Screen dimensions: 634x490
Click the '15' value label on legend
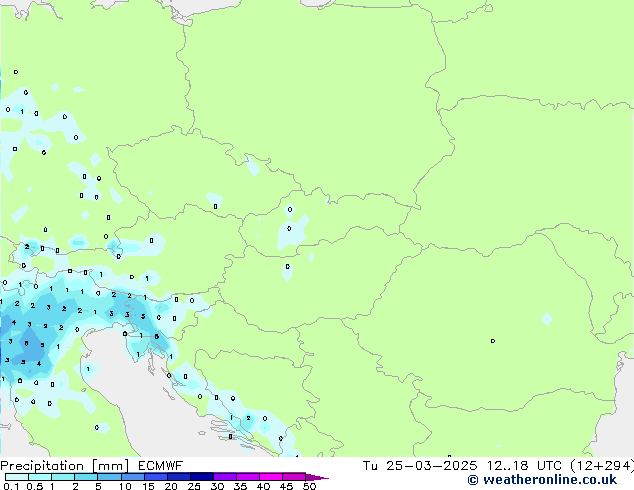click(x=148, y=486)
